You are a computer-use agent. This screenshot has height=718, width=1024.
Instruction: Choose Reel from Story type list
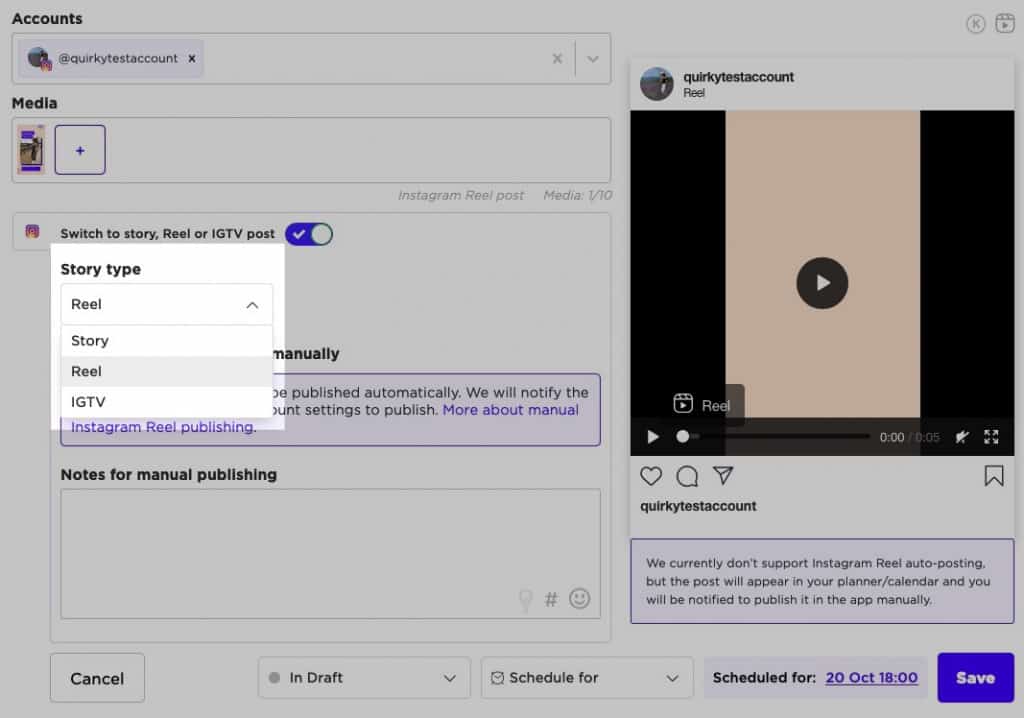(x=167, y=371)
